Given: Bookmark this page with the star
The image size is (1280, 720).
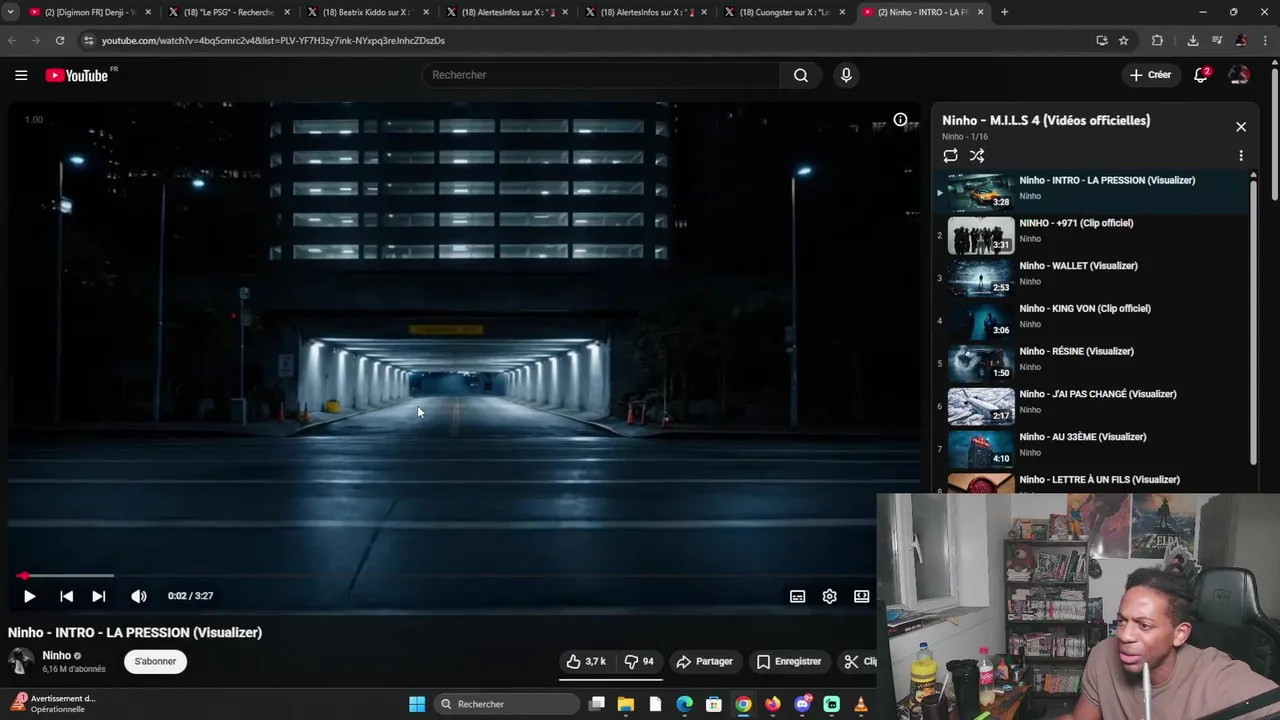Looking at the screenshot, I should 1124,40.
